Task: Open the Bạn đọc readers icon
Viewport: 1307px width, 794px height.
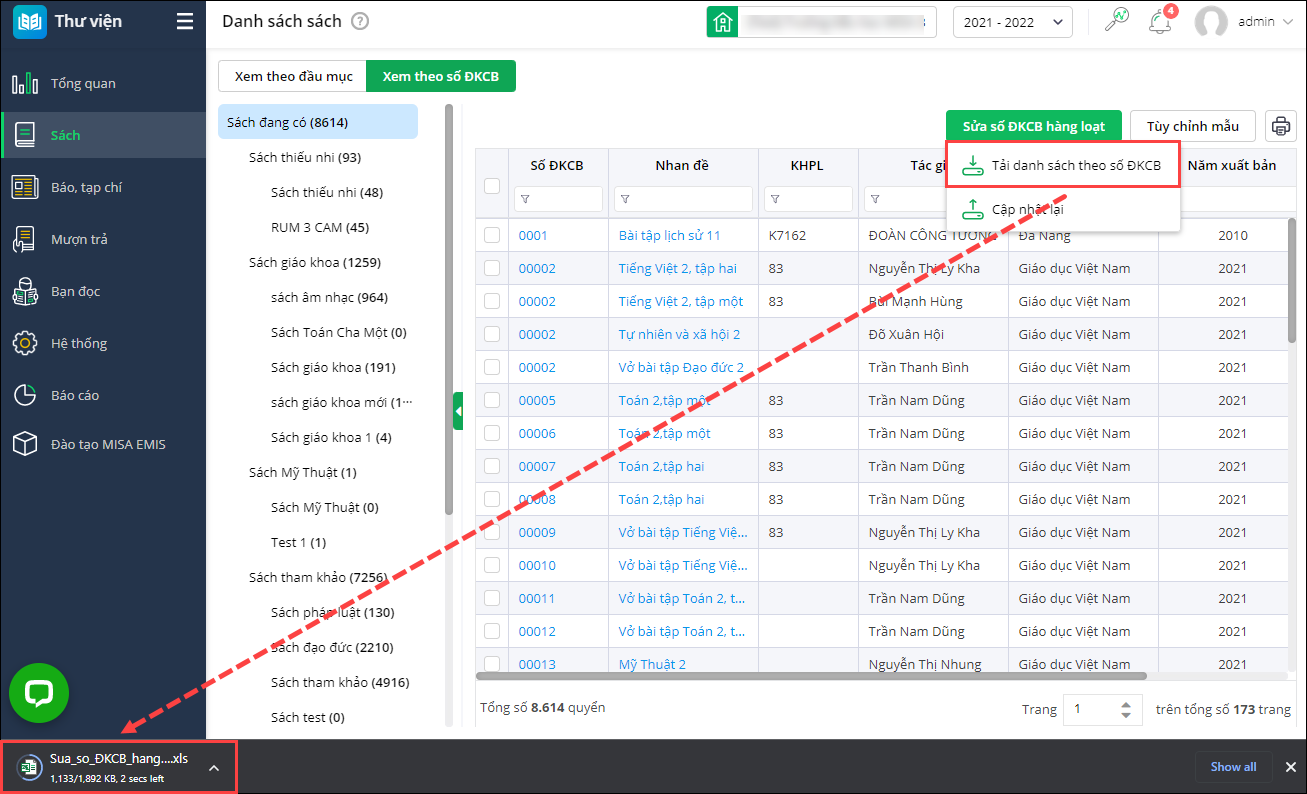Action: click(x=25, y=291)
